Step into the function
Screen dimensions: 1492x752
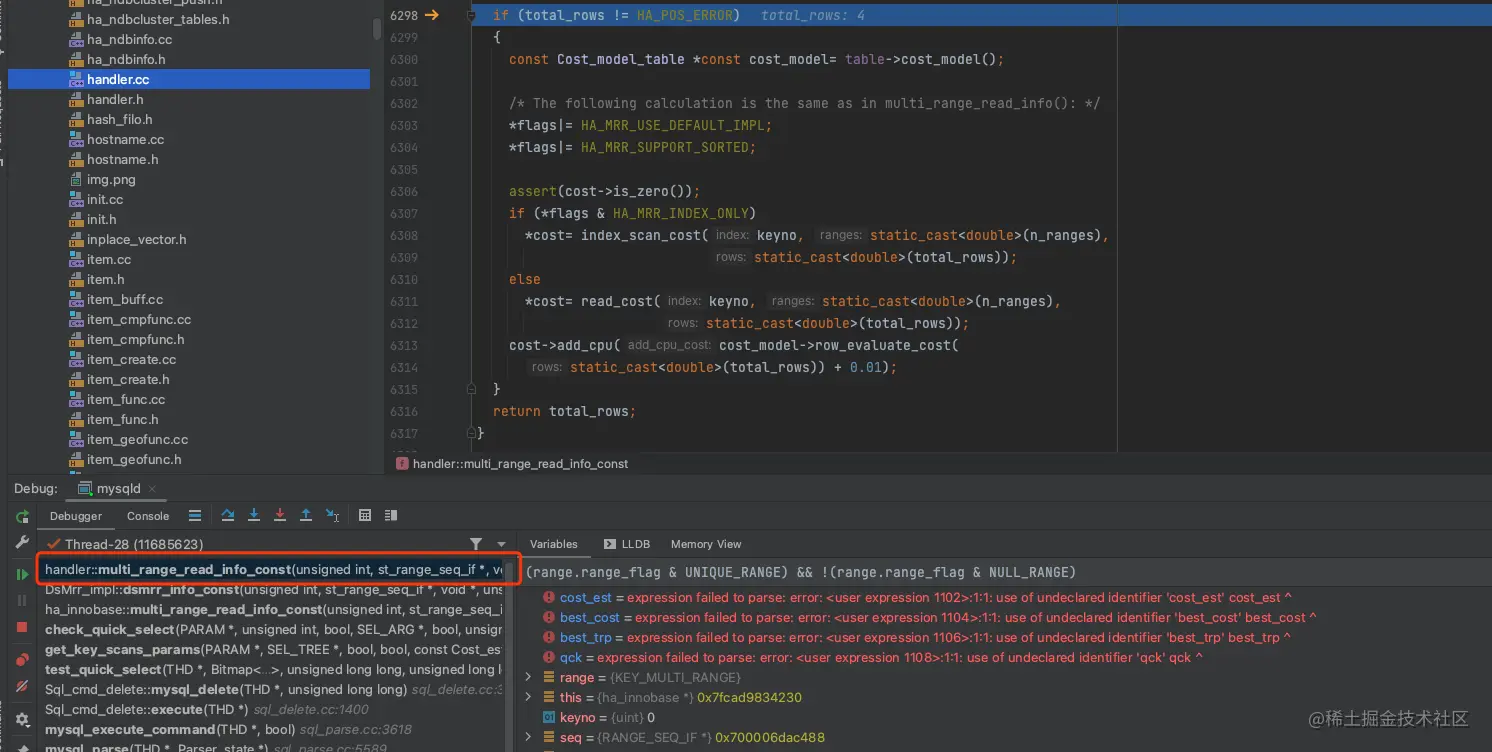254,516
